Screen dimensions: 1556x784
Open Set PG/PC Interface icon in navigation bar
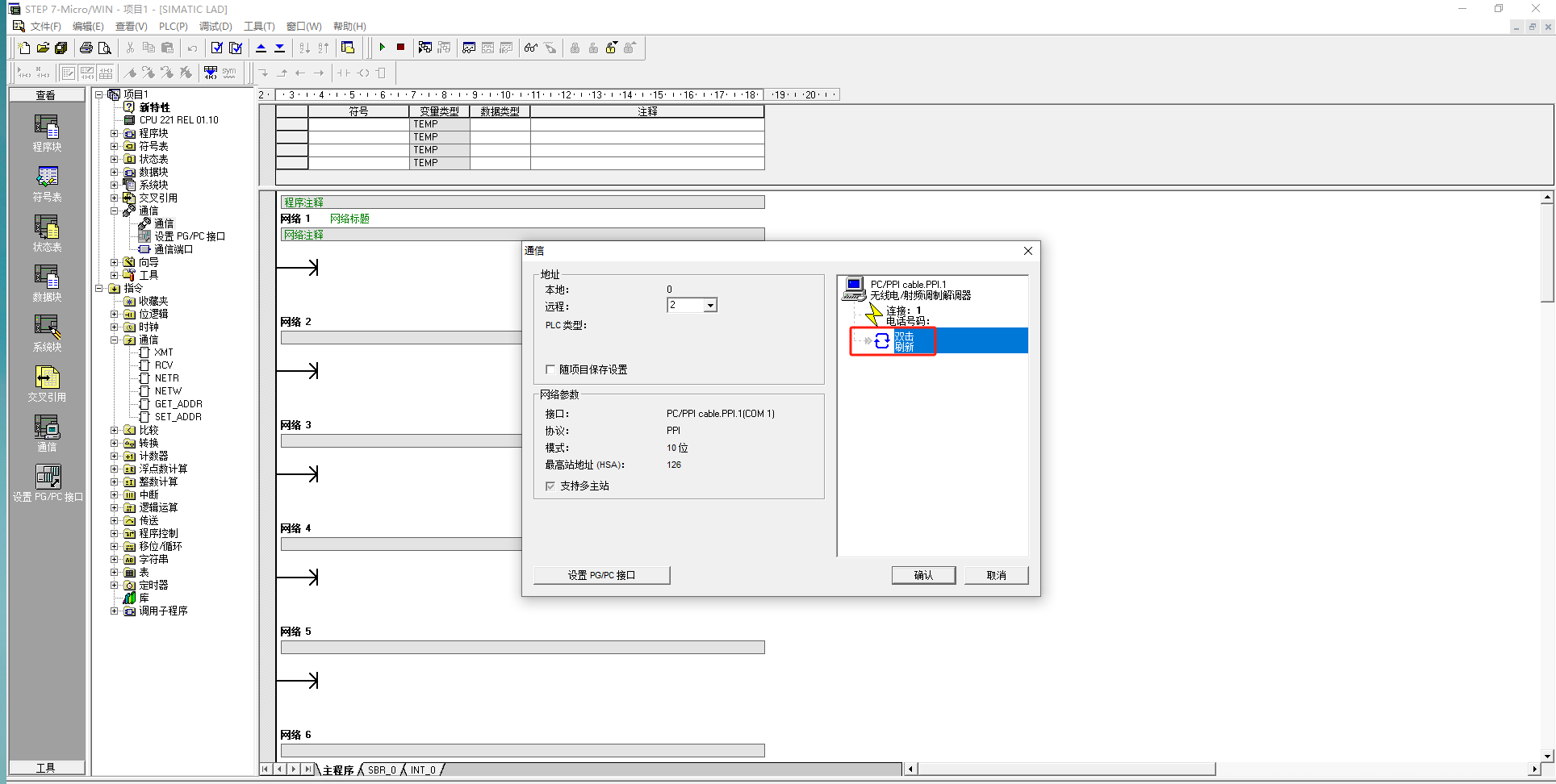(48, 483)
